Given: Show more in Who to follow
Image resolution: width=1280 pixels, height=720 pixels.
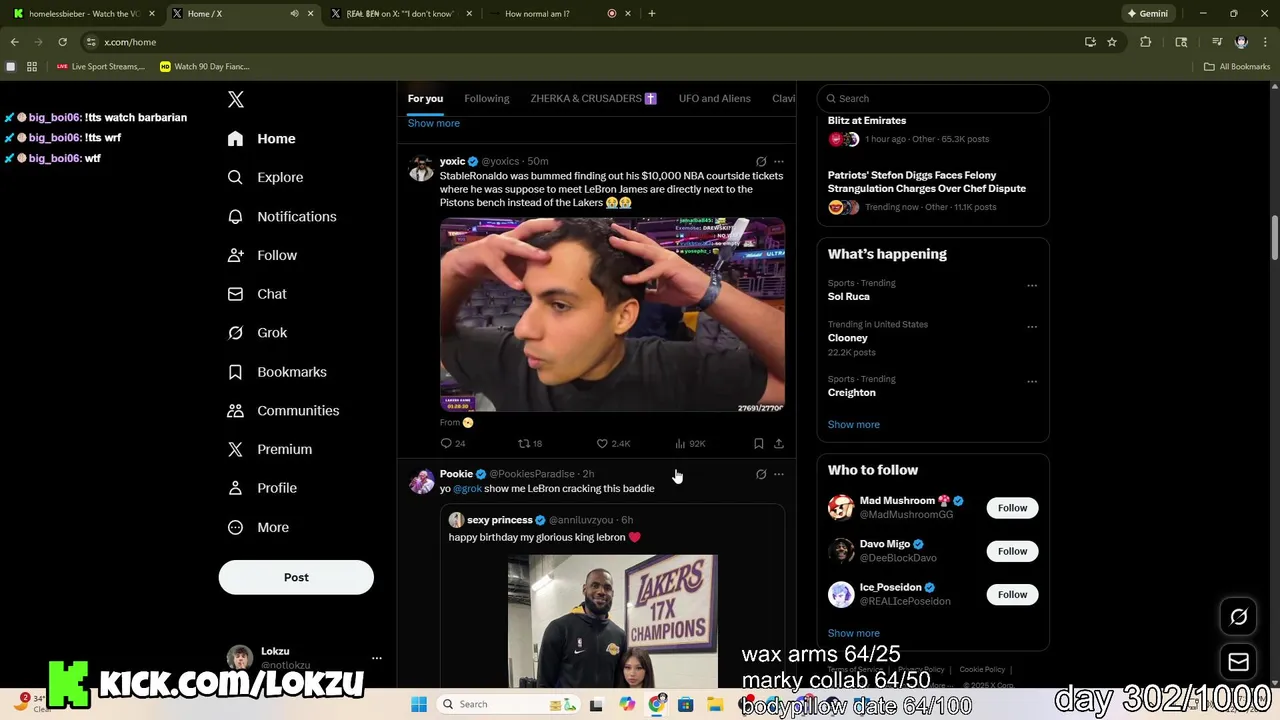Looking at the screenshot, I should click(853, 633).
